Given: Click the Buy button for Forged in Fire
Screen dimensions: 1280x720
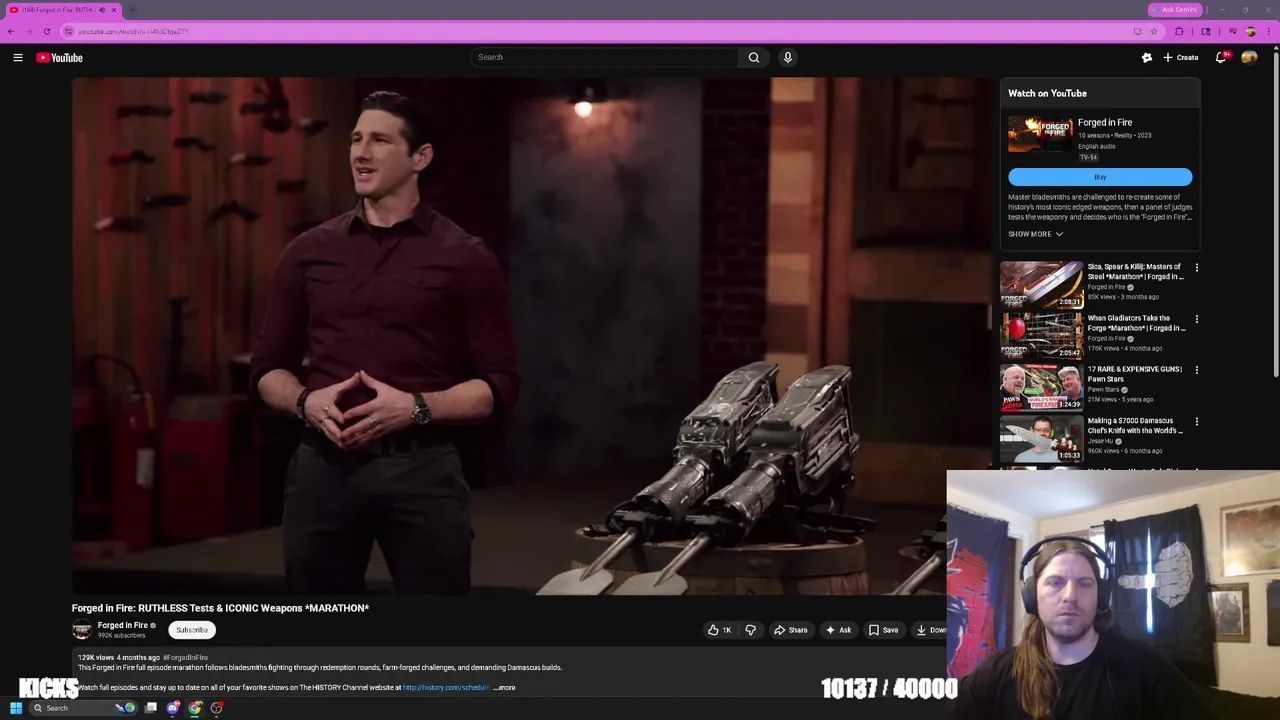Looking at the screenshot, I should (x=1100, y=177).
